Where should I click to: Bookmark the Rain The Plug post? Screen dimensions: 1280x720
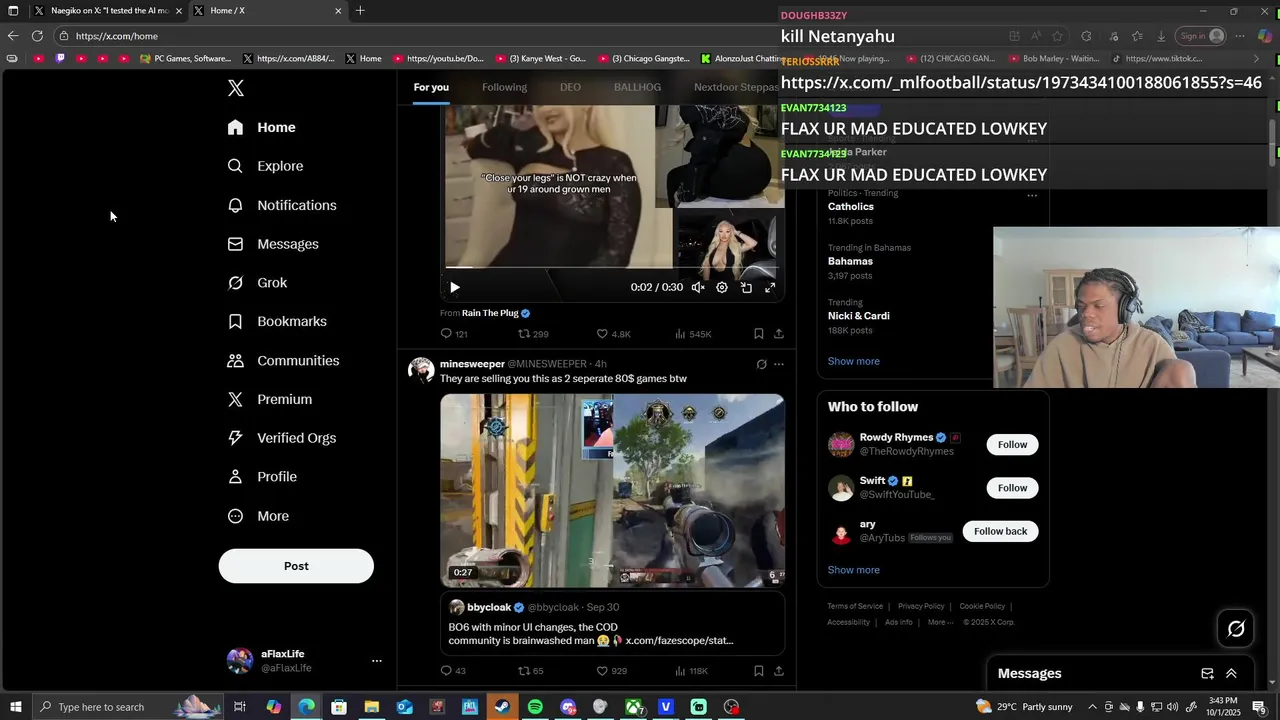tap(758, 334)
